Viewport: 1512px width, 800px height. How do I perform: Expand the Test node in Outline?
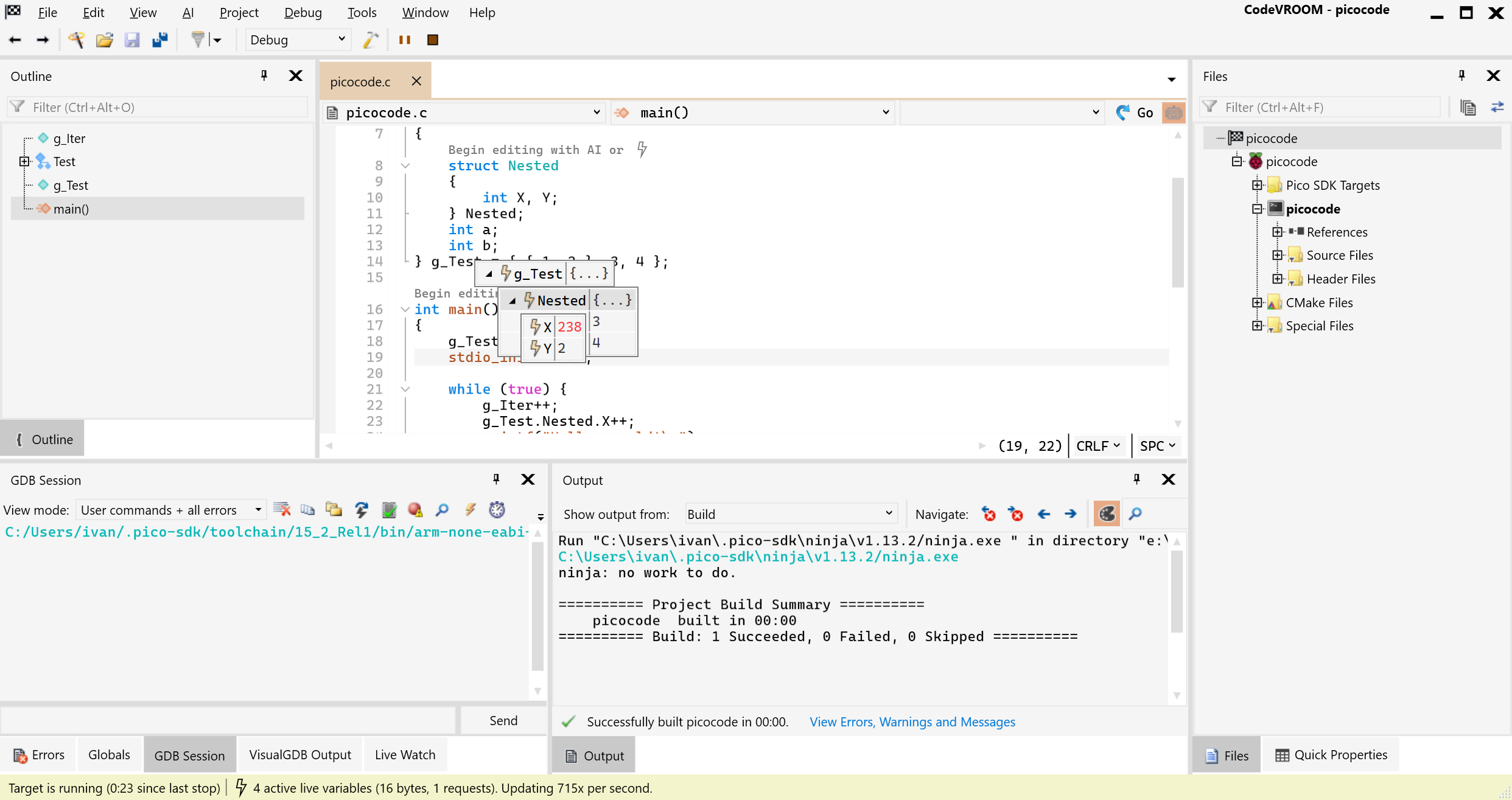pyautogui.click(x=24, y=162)
